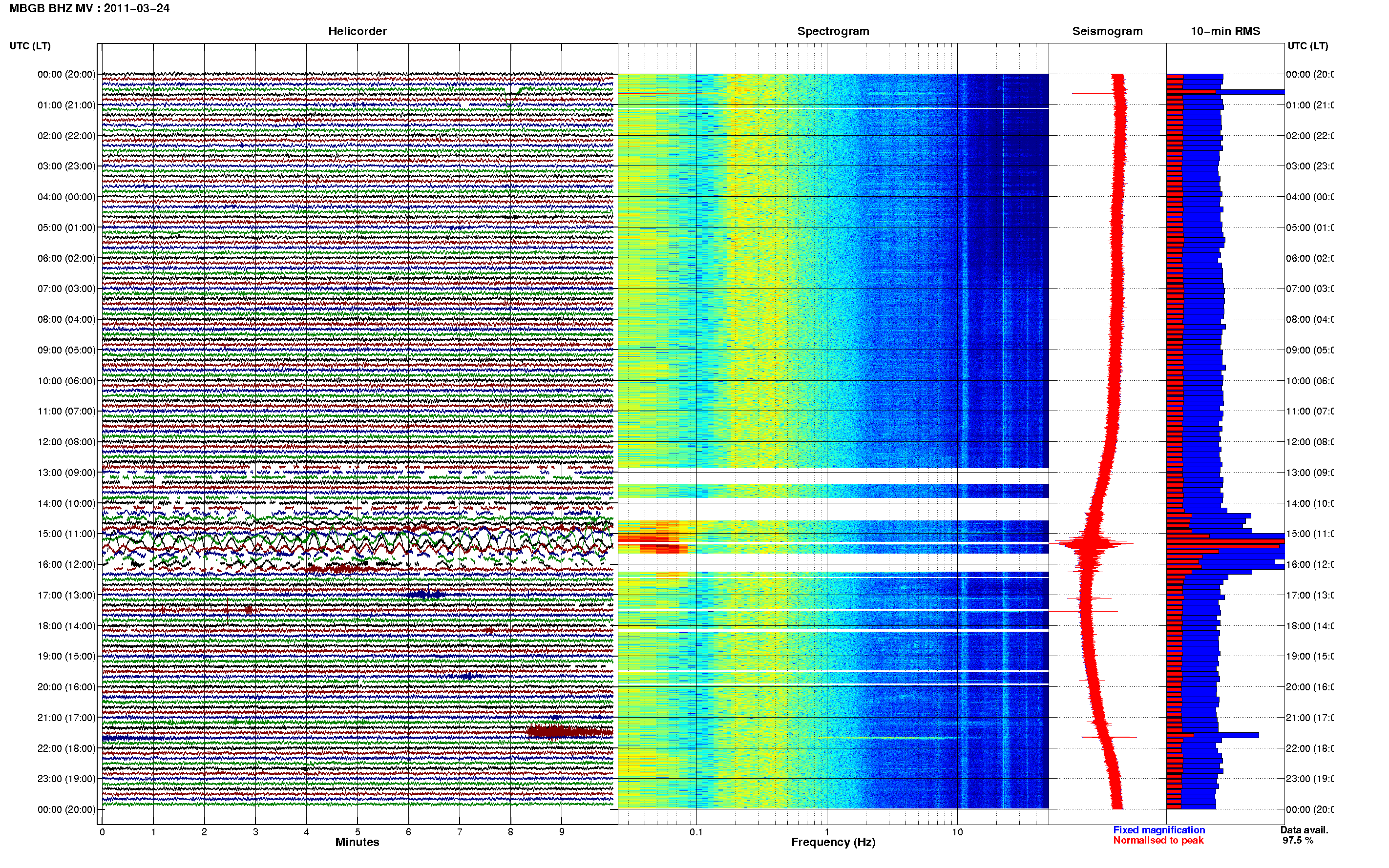Click the '97.5 %' availability value
1389x868 pixels.
coord(1298,841)
